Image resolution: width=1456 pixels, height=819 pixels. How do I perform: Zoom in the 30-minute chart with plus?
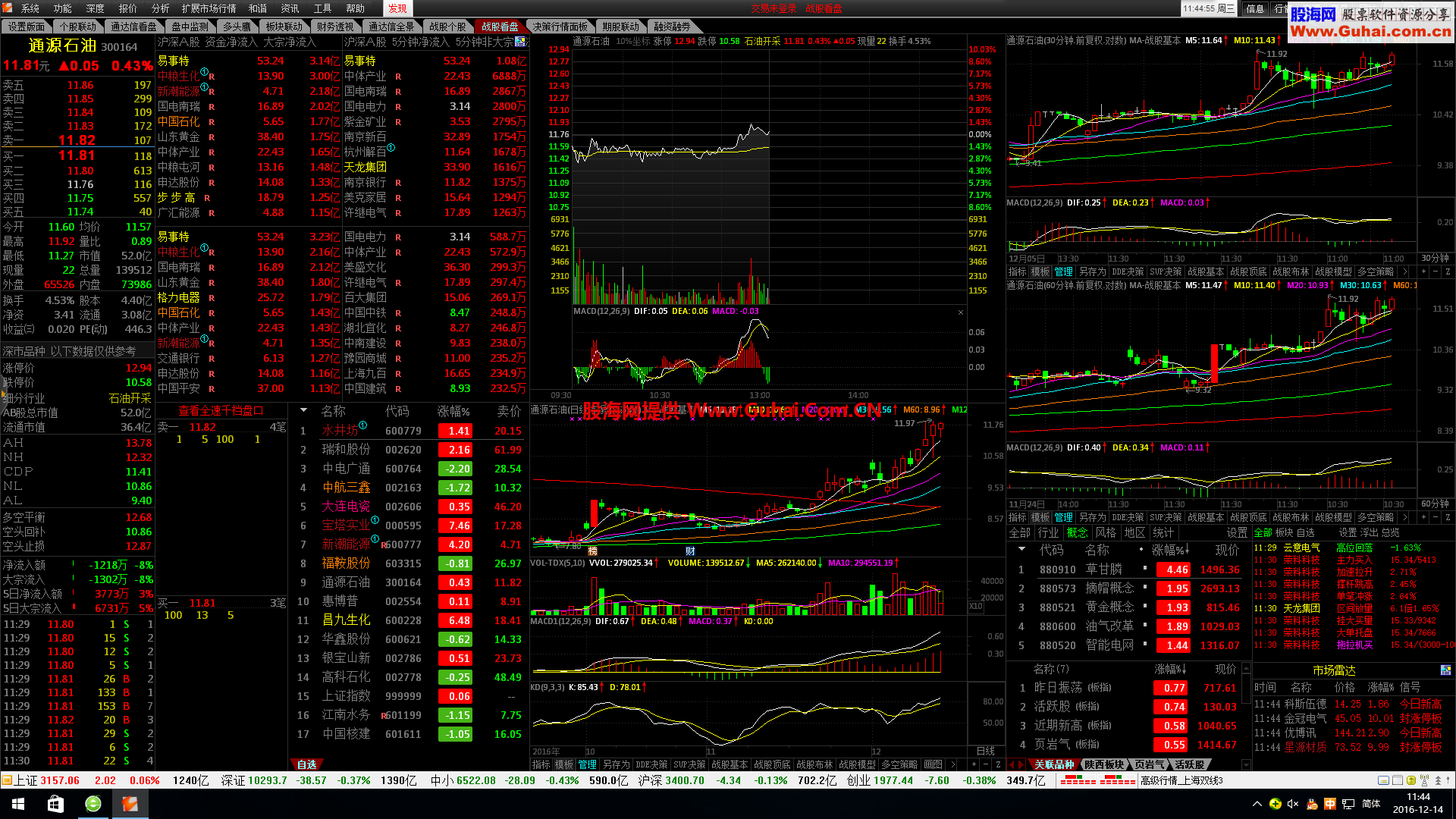[x=1423, y=271]
